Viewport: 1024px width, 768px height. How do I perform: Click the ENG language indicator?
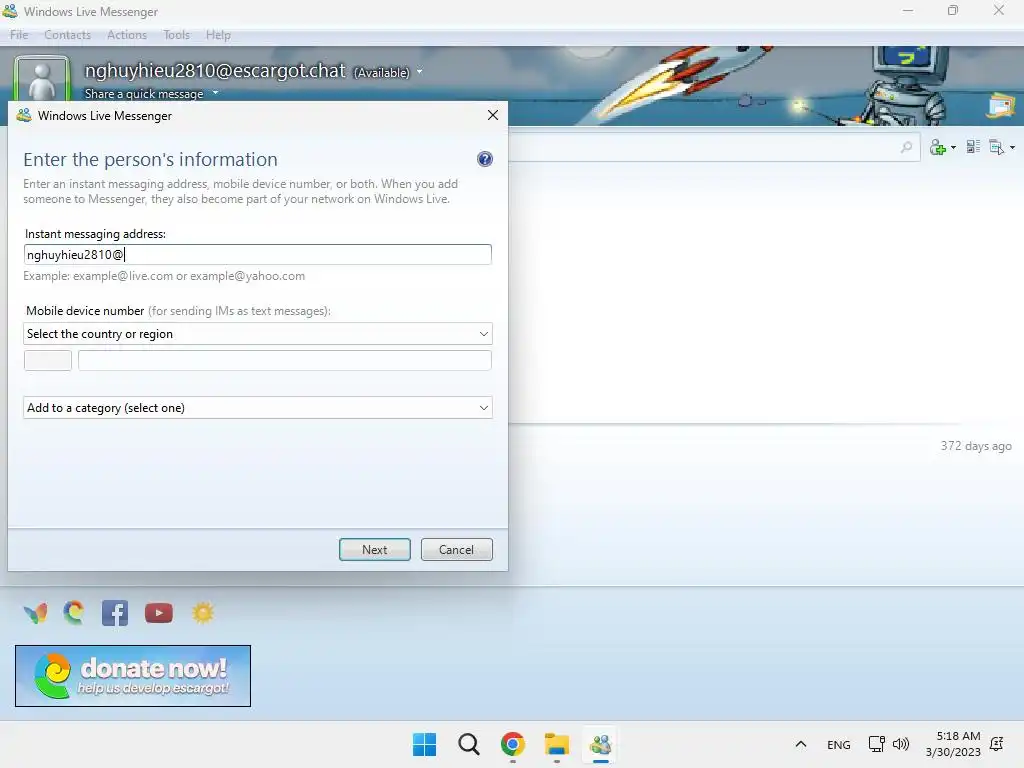[x=839, y=745]
